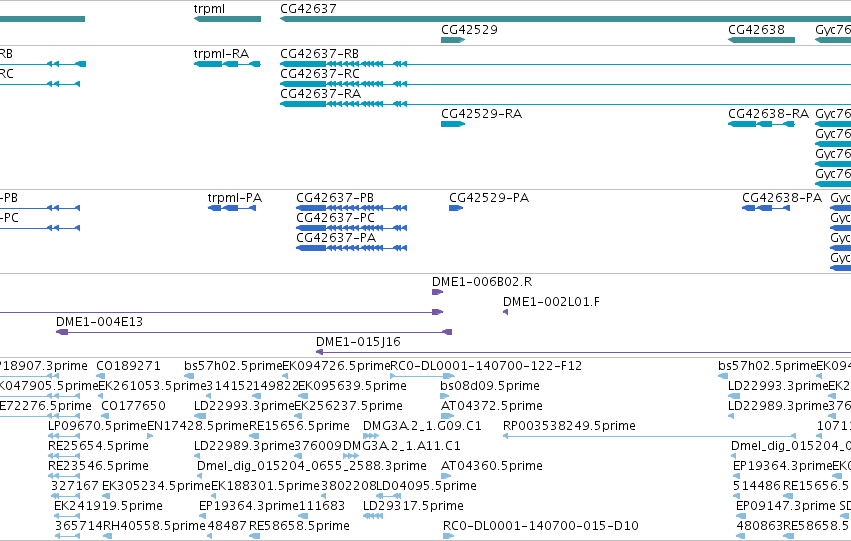
Task: Click the LP09670.5prime label
Action: pyautogui.click(x=98, y=427)
